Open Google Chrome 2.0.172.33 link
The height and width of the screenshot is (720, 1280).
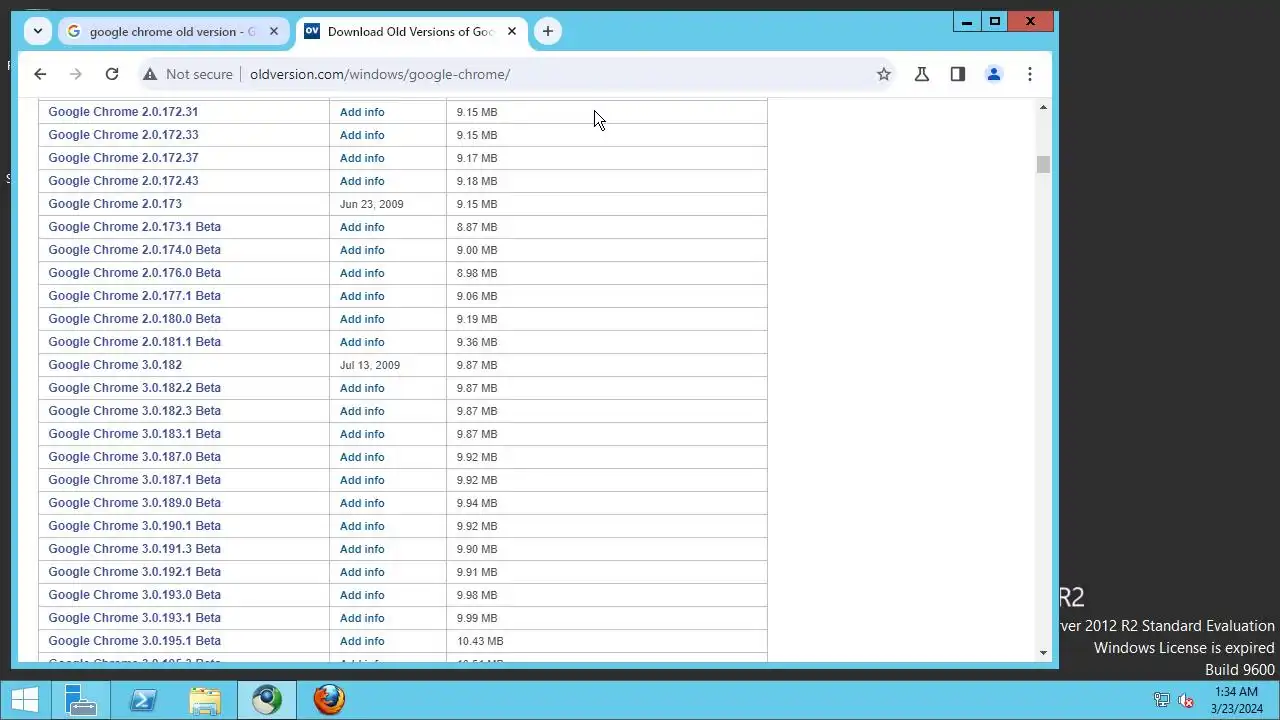point(123,135)
